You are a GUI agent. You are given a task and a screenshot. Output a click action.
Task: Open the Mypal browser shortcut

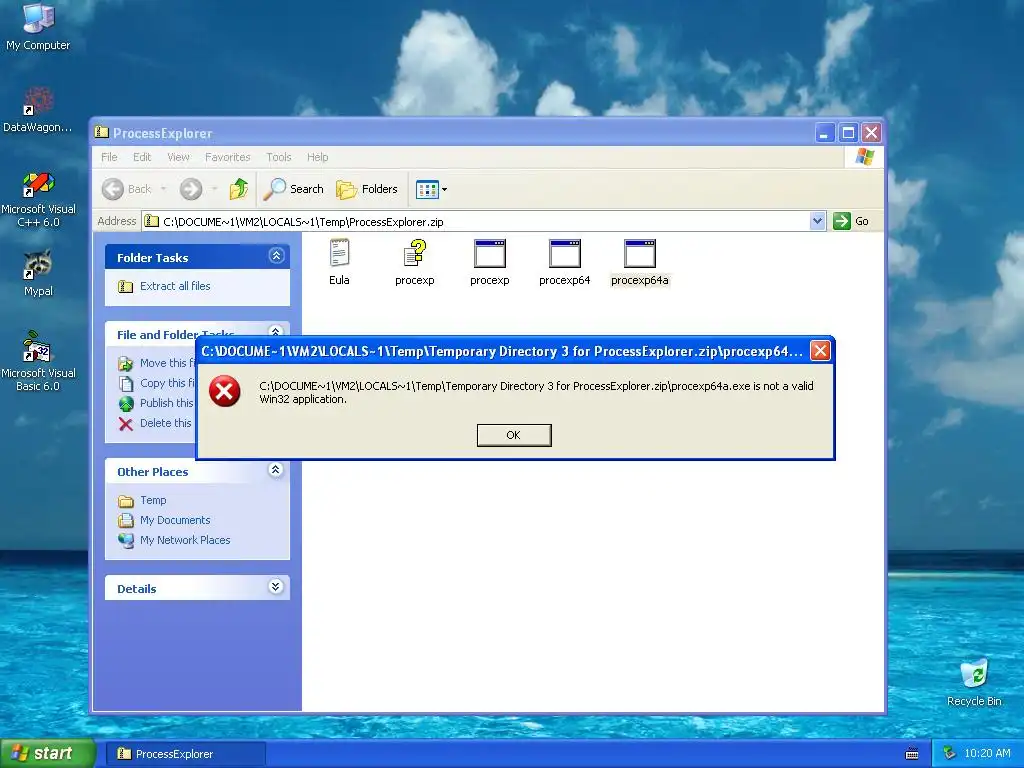[x=38, y=273]
